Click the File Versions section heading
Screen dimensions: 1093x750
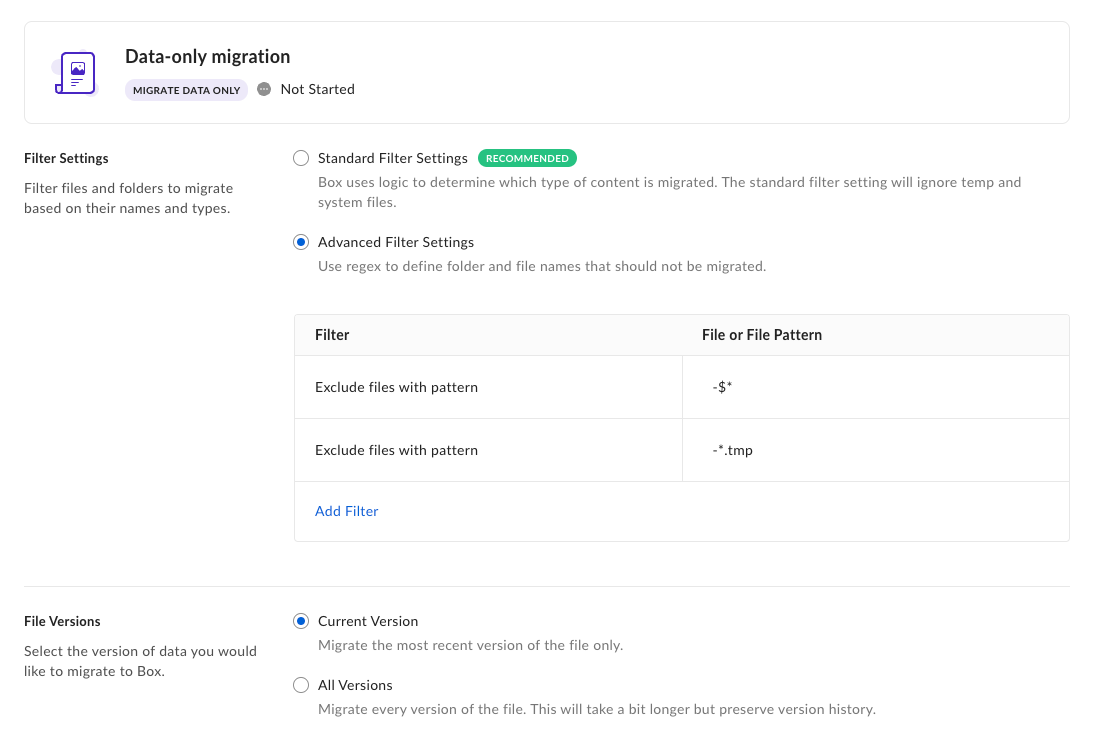pyautogui.click(x=62, y=621)
